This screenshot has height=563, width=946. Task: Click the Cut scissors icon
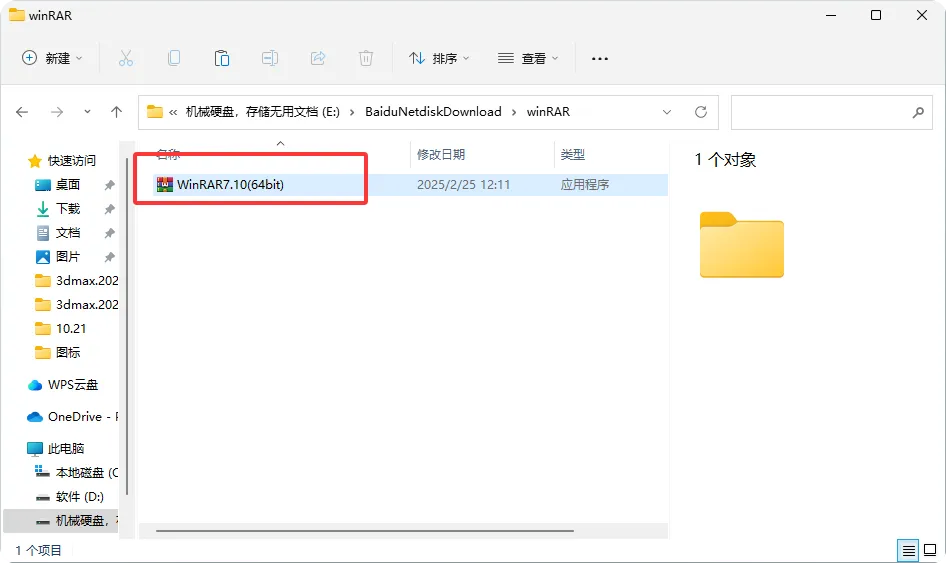click(125, 59)
